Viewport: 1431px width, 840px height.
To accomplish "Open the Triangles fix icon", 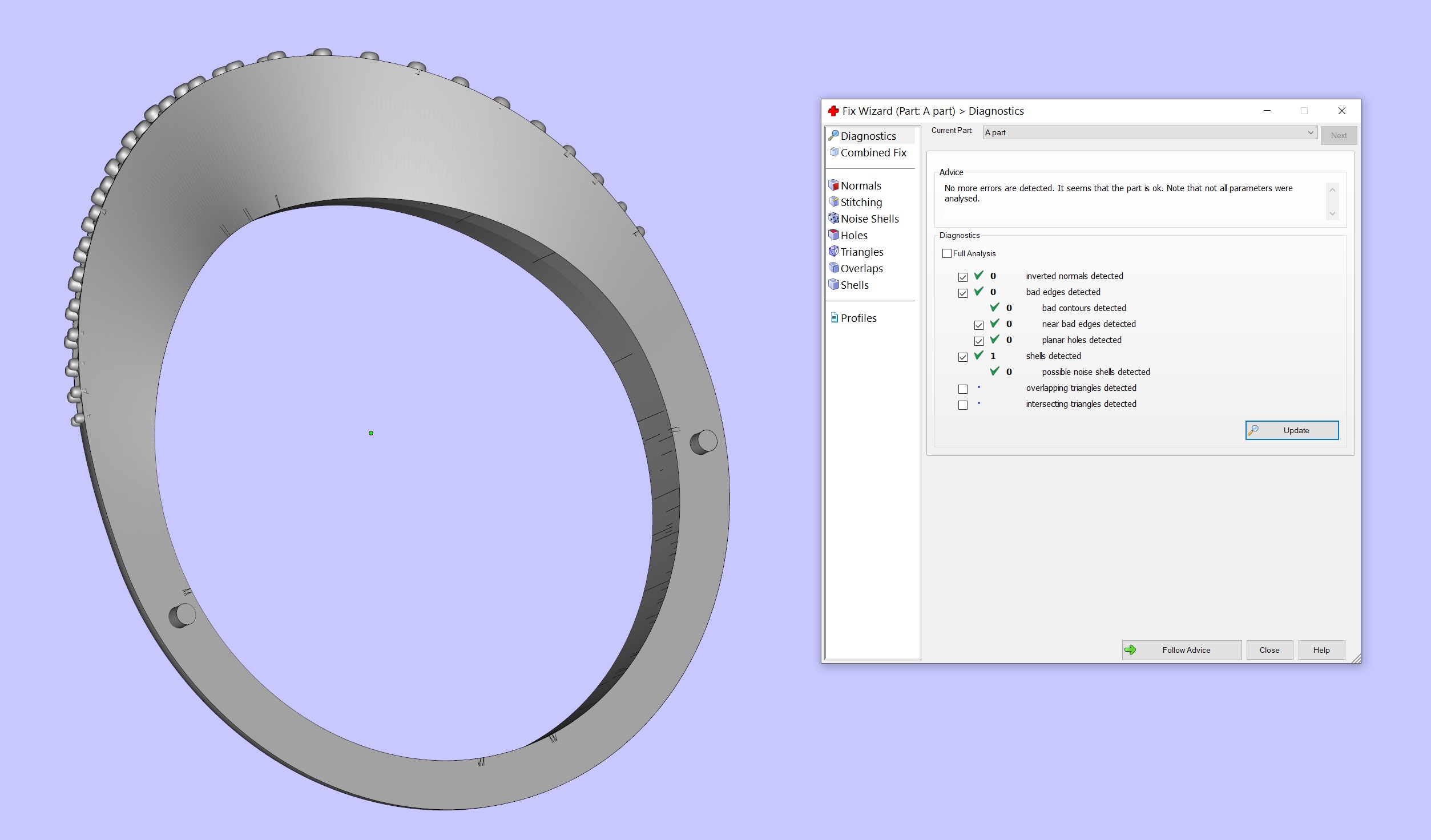I will [x=834, y=252].
